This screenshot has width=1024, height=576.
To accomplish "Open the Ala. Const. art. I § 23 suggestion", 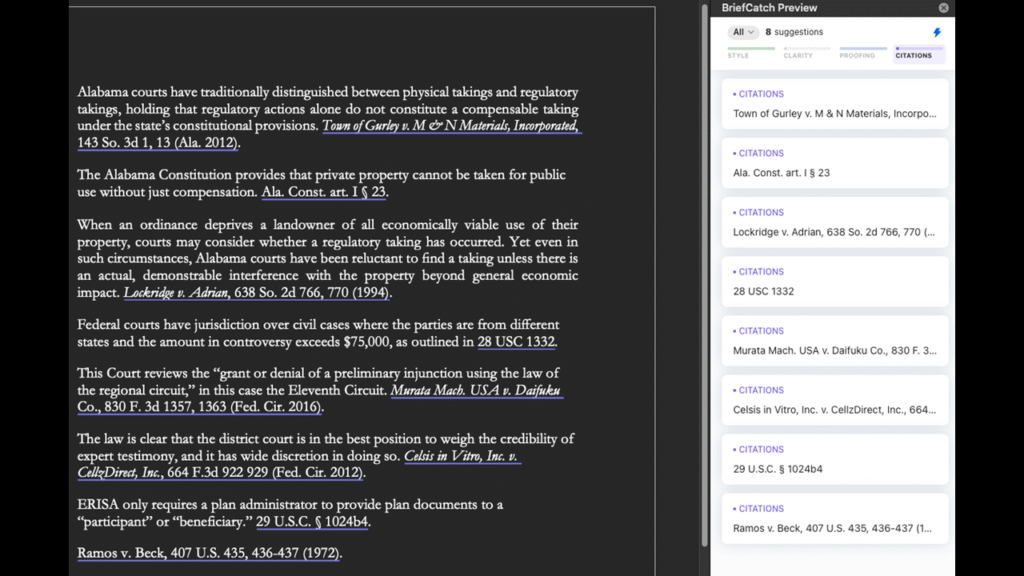I will pyautogui.click(x=834, y=163).
